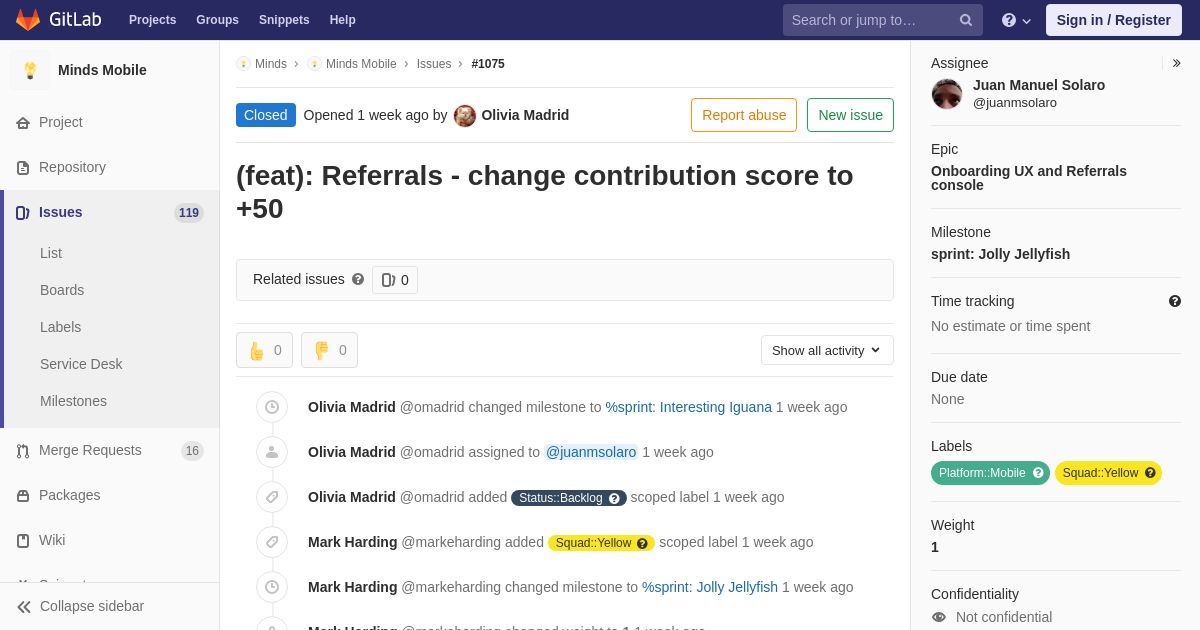Open Olivia Madrid's avatar profile

(465, 115)
